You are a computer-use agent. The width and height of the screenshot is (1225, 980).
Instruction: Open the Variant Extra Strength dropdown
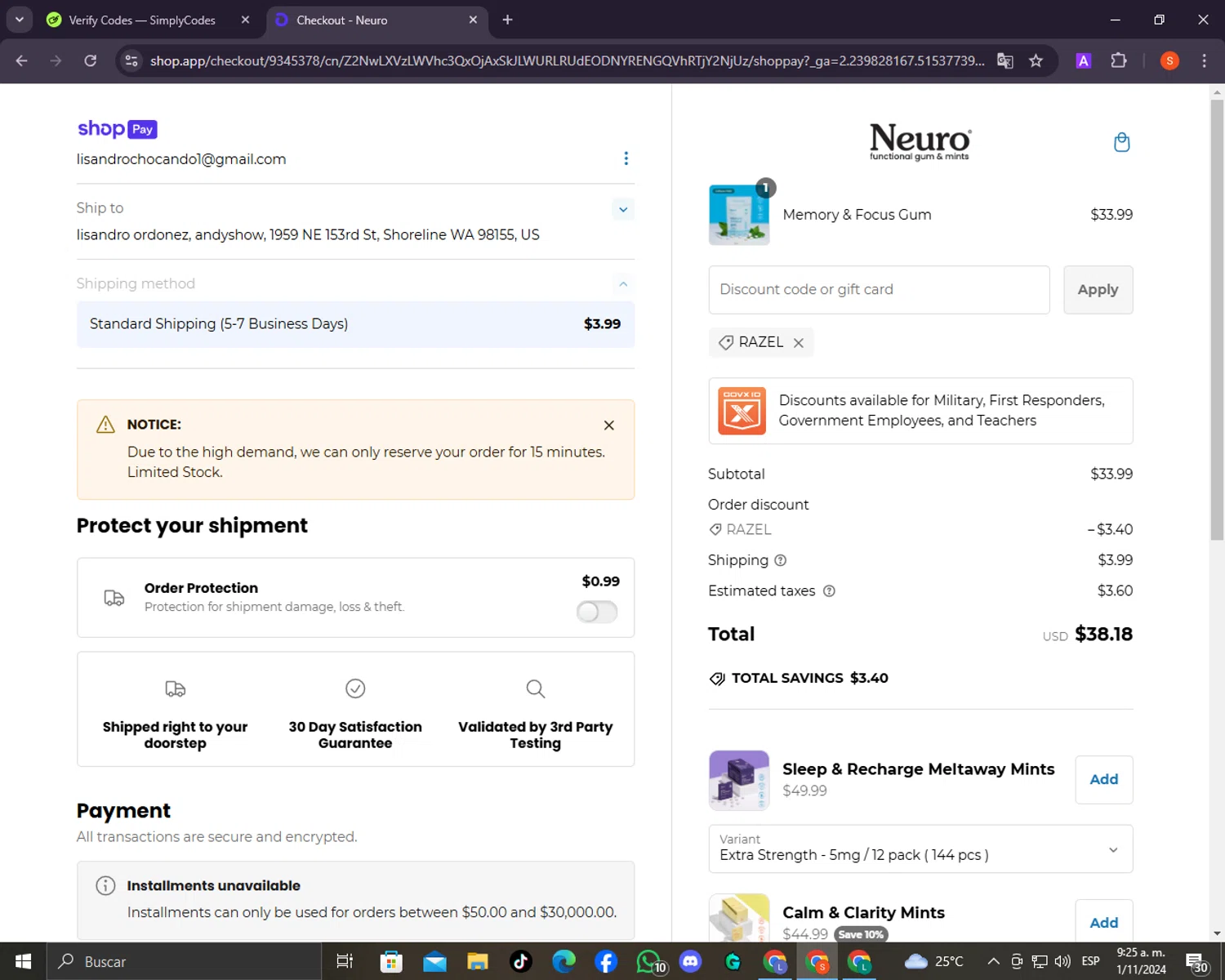[x=920, y=849]
